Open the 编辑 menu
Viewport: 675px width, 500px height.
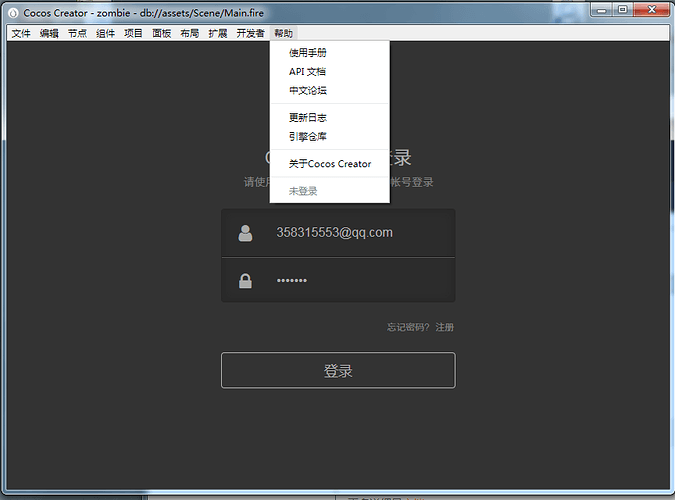pos(49,33)
